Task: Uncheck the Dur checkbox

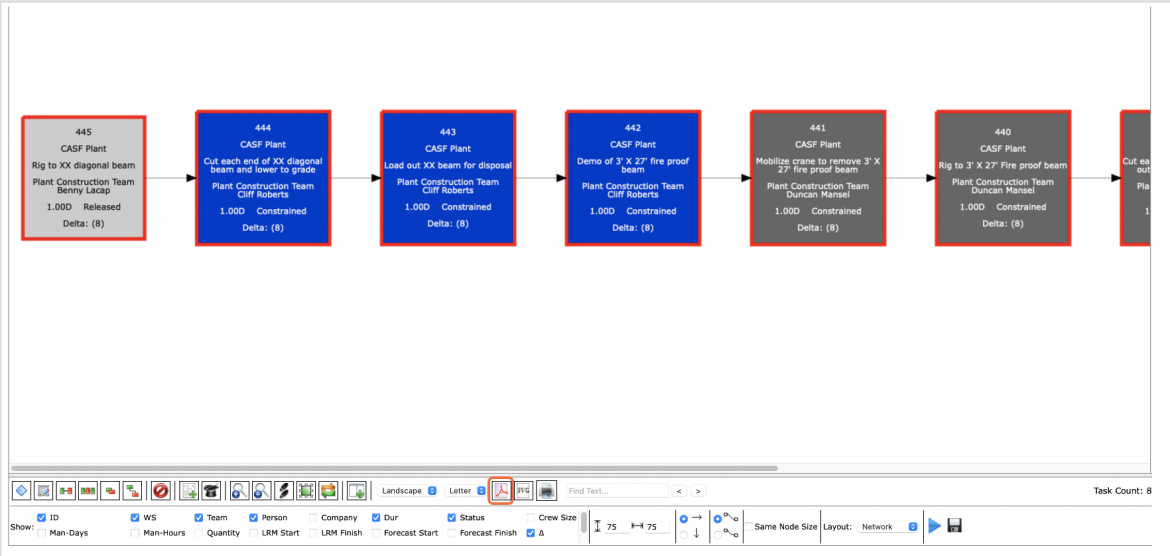Action: point(376,517)
